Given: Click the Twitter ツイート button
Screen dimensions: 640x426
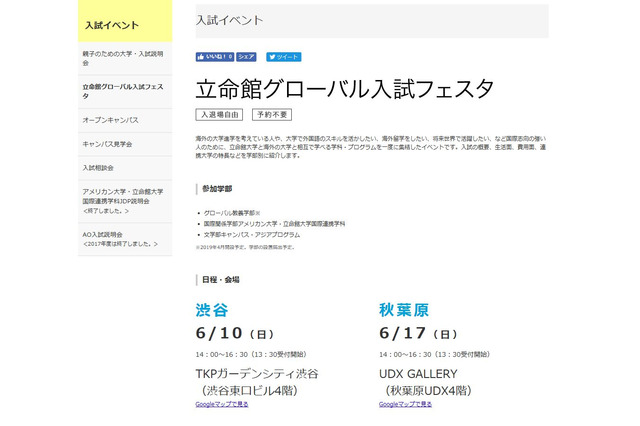Looking at the screenshot, I should [284, 57].
